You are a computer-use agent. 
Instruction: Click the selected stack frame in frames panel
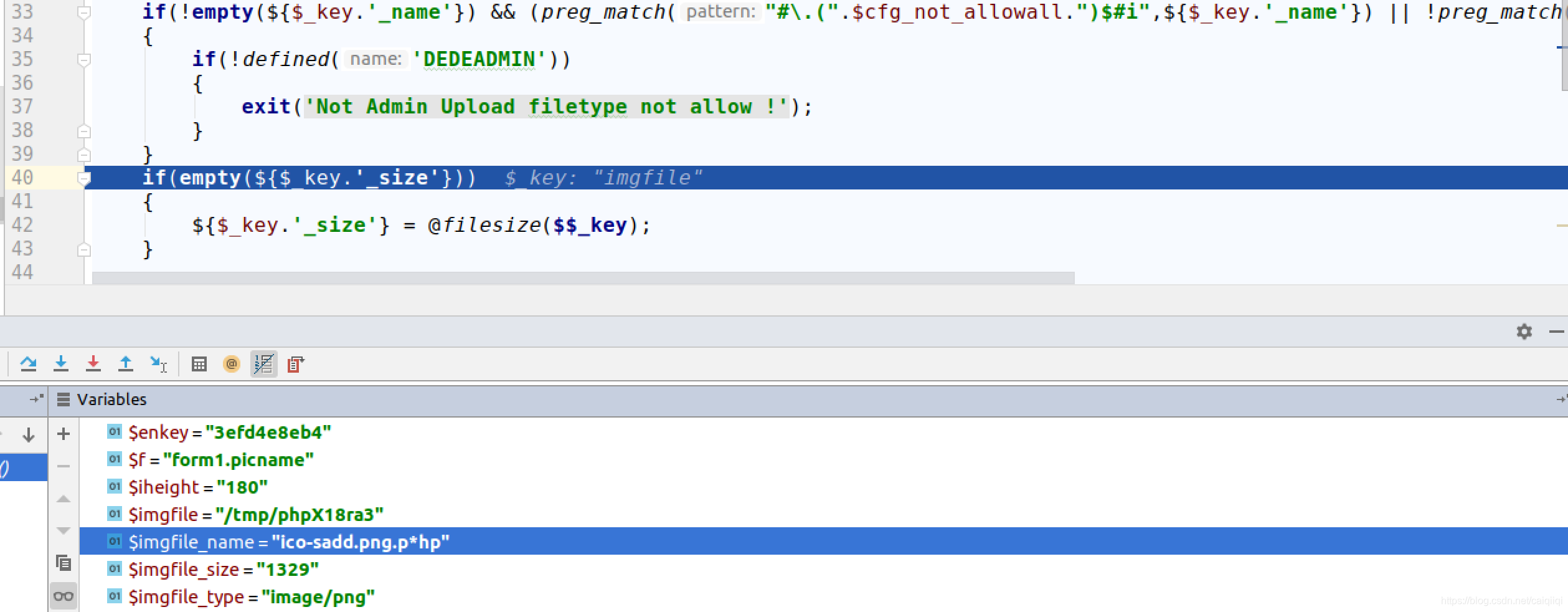click(24, 467)
